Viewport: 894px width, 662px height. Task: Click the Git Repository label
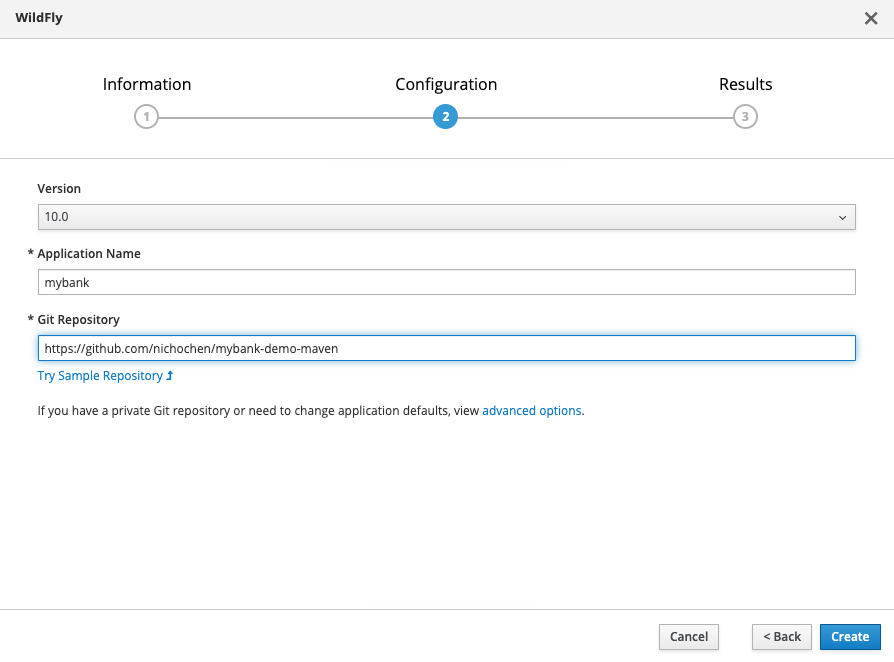click(79, 320)
